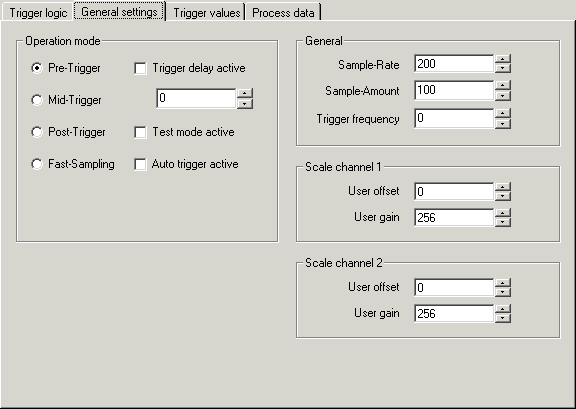Decrease the Trigger frequency value
The height and width of the screenshot is (409, 576).
503,123
